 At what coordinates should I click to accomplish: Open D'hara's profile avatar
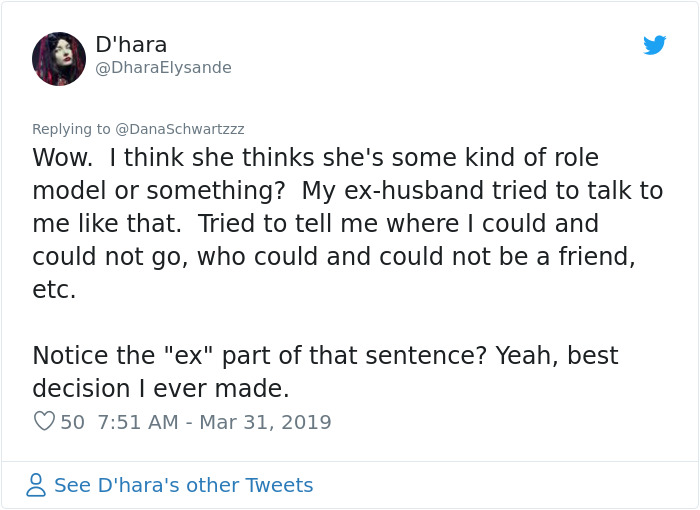click(x=59, y=58)
